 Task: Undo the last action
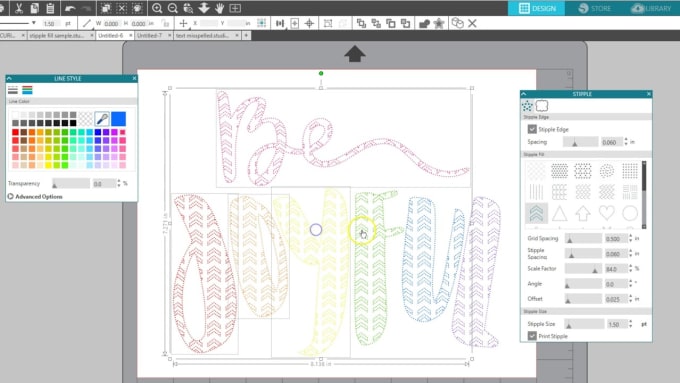tap(70, 8)
